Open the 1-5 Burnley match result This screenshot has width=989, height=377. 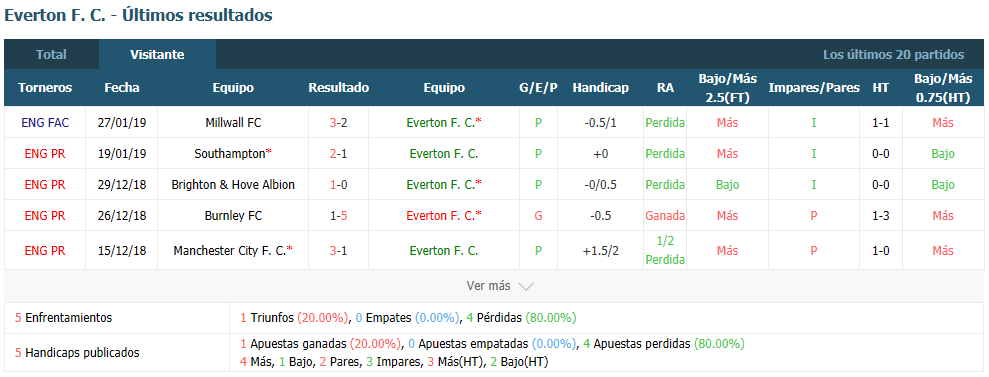click(x=339, y=216)
